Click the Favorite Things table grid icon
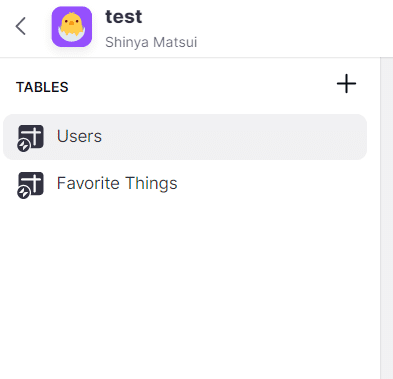This screenshot has height=379, width=393. [x=31, y=184]
